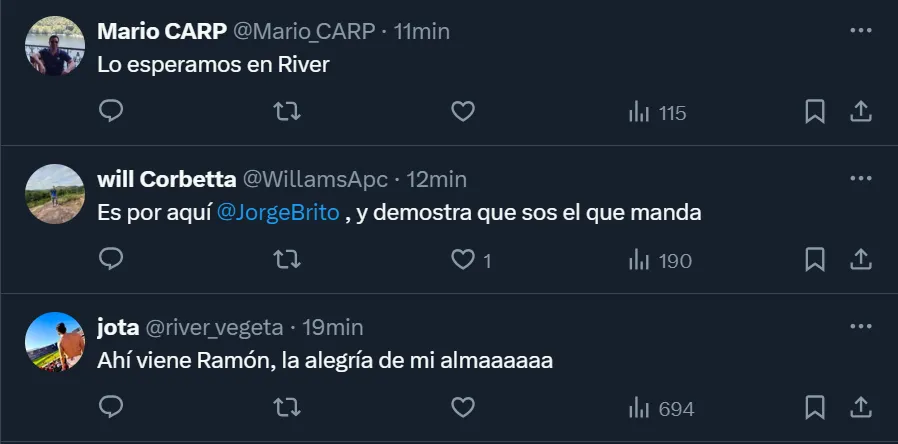View analytics showing 694 views
898x444 pixels.
[x=660, y=409]
